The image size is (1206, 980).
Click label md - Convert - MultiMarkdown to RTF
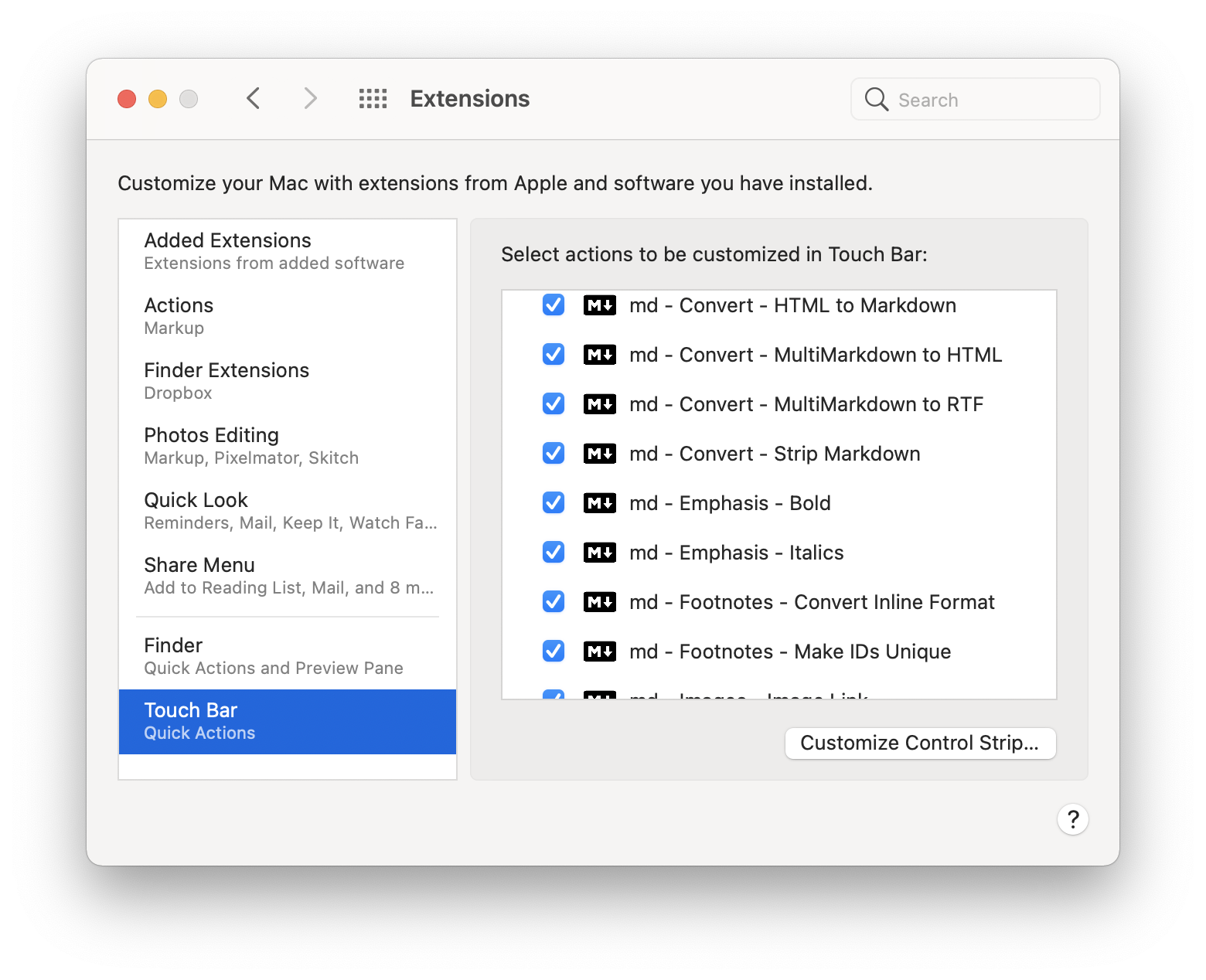pyautogui.click(x=806, y=404)
